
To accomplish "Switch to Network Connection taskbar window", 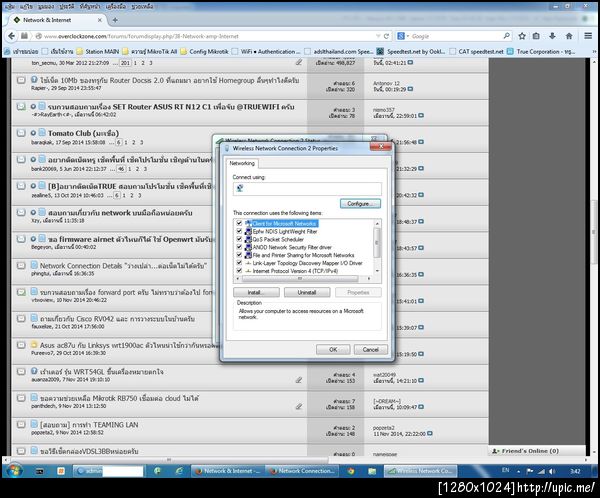I will [x=302, y=471].
